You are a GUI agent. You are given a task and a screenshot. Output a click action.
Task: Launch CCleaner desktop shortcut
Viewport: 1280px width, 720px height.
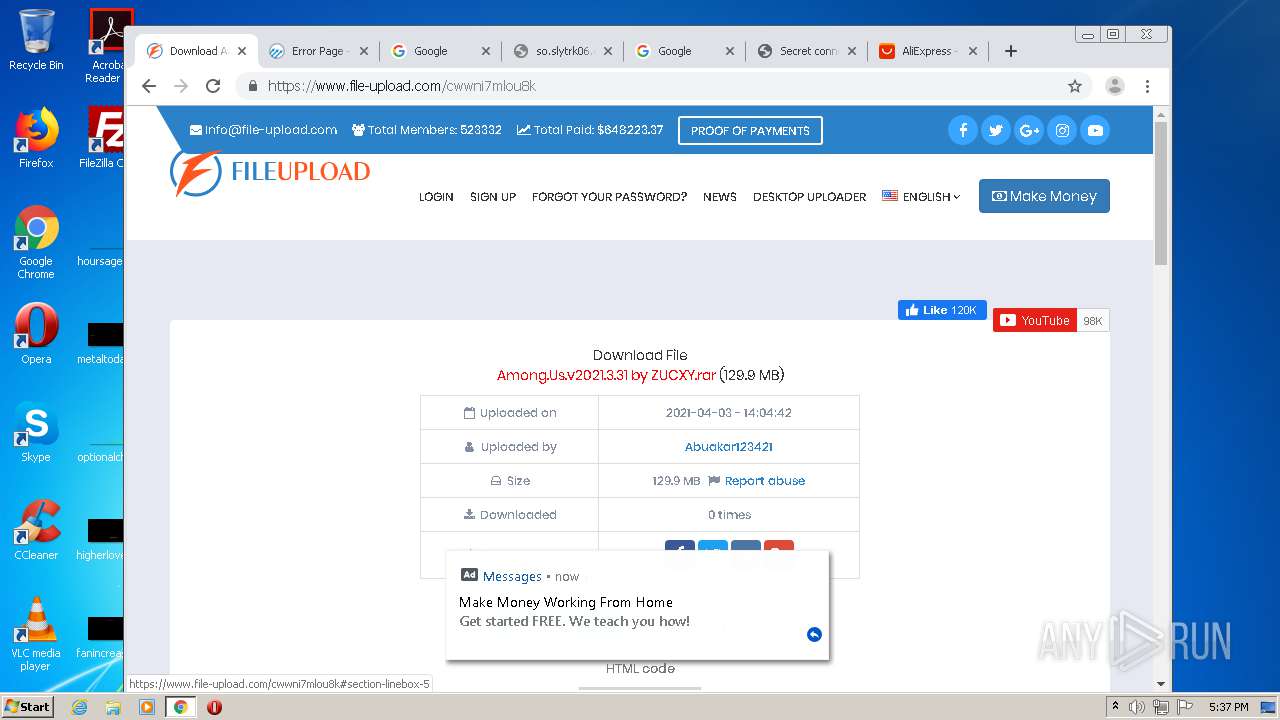tap(36, 530)
